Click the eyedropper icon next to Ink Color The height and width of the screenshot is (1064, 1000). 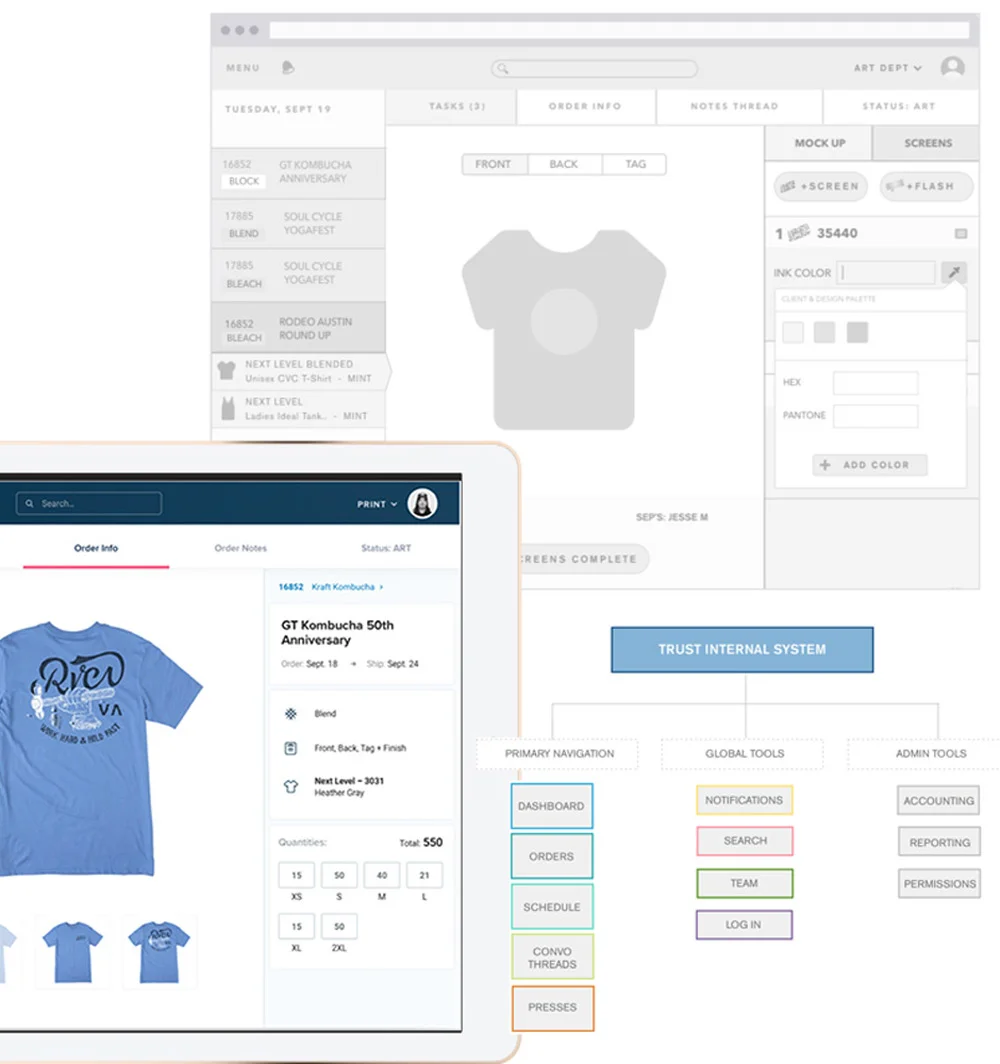click(x=954, y=273)
